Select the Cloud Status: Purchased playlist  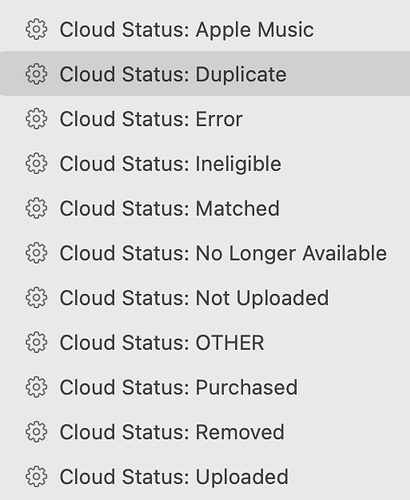pyautogui.click(x=205, y=387)
